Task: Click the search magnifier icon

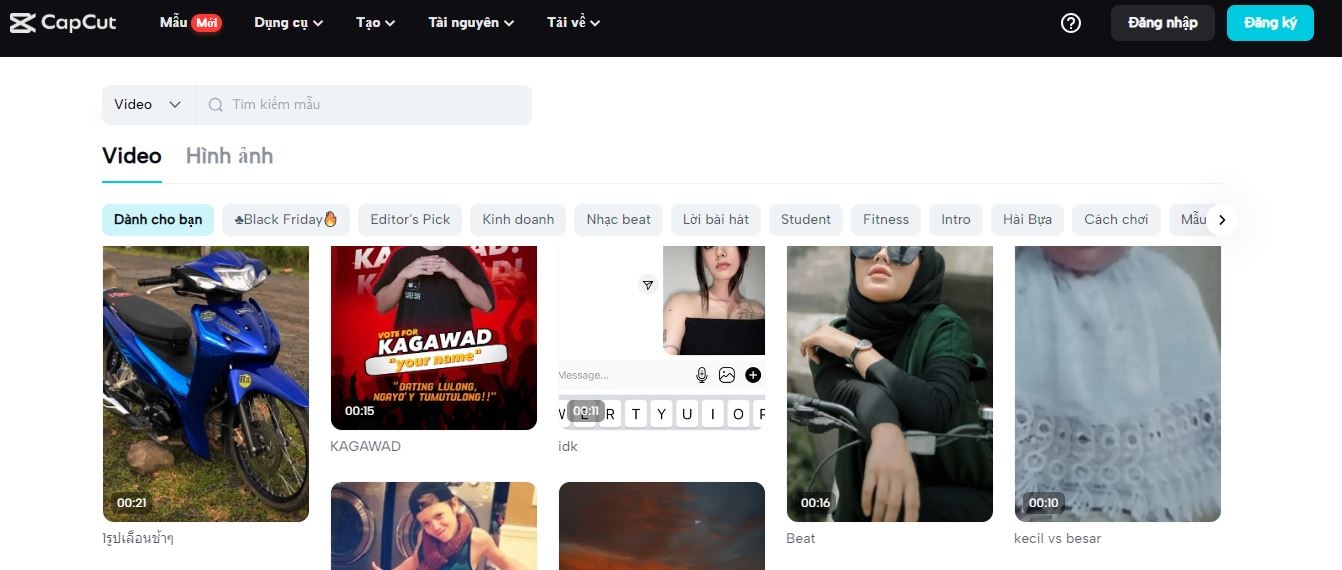Action: [x=215, y=105]
